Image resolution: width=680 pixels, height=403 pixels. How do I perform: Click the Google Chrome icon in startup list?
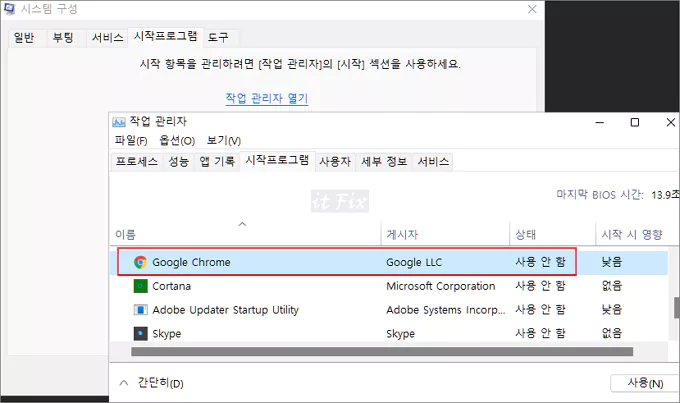140,262
